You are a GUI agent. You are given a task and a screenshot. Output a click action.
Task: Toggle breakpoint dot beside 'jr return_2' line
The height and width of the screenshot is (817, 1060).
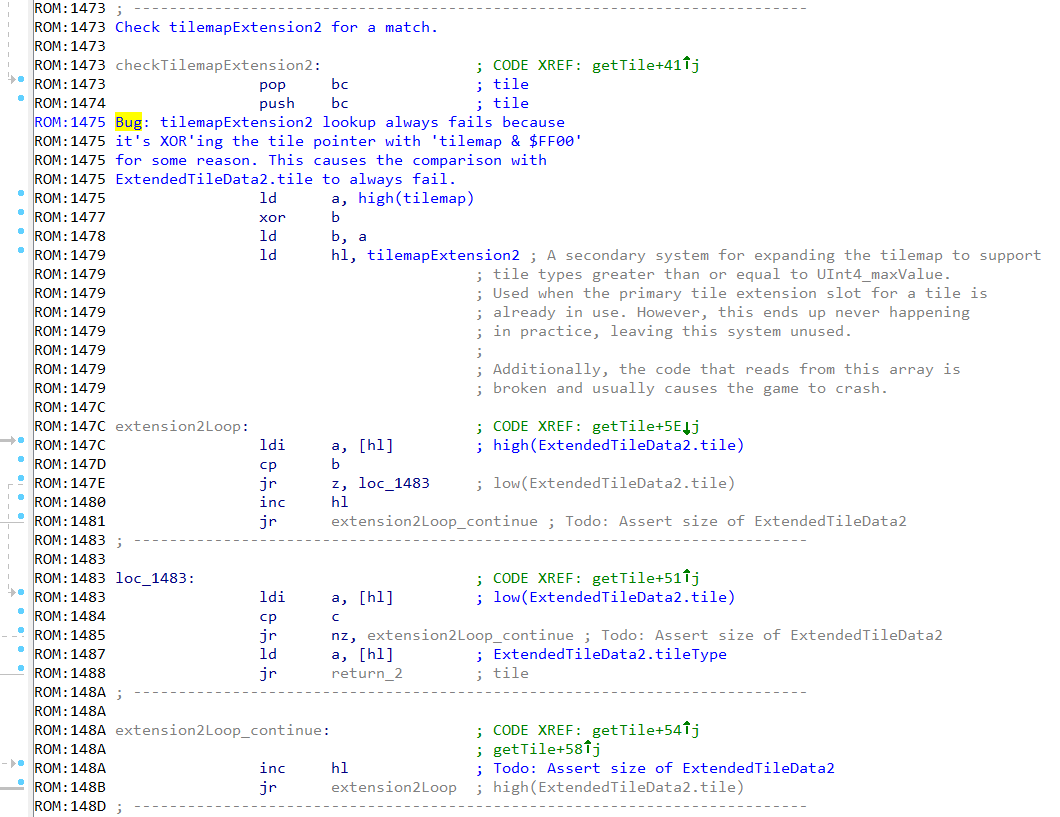21,668
